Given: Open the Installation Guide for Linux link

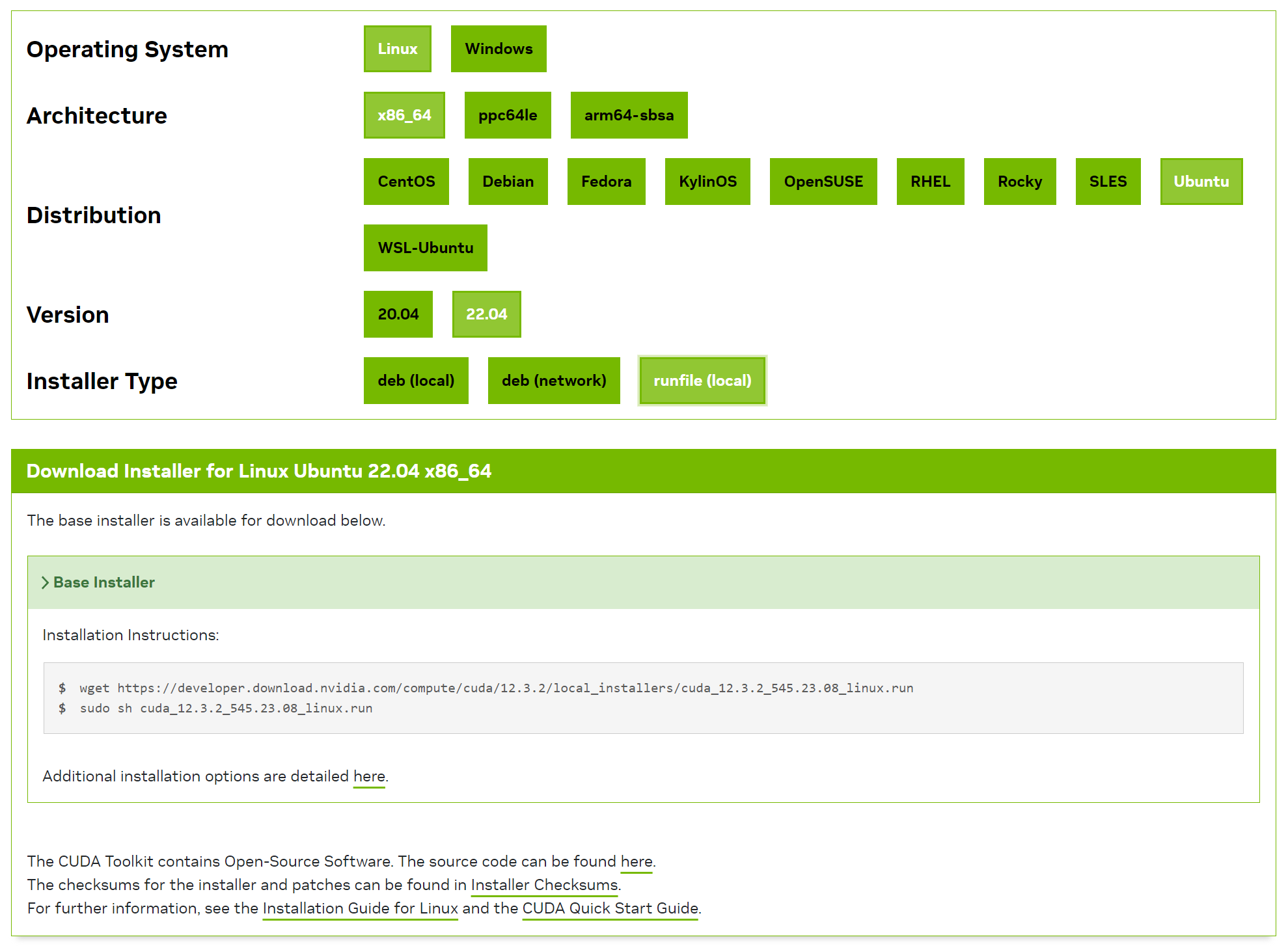Looking at the screenshot, I should pyautogui.click(x=360, y=908).
